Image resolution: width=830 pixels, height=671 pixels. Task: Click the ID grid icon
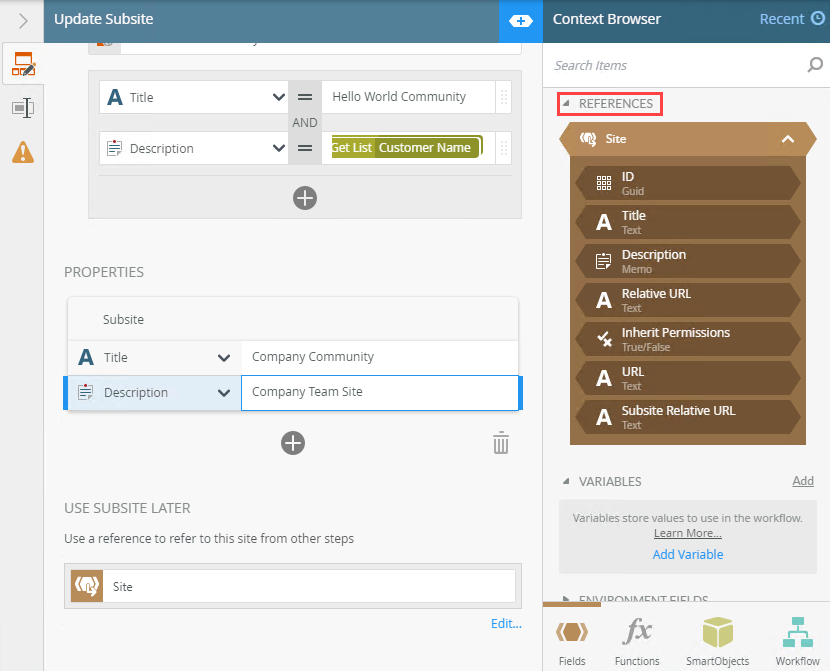point(603,183)
